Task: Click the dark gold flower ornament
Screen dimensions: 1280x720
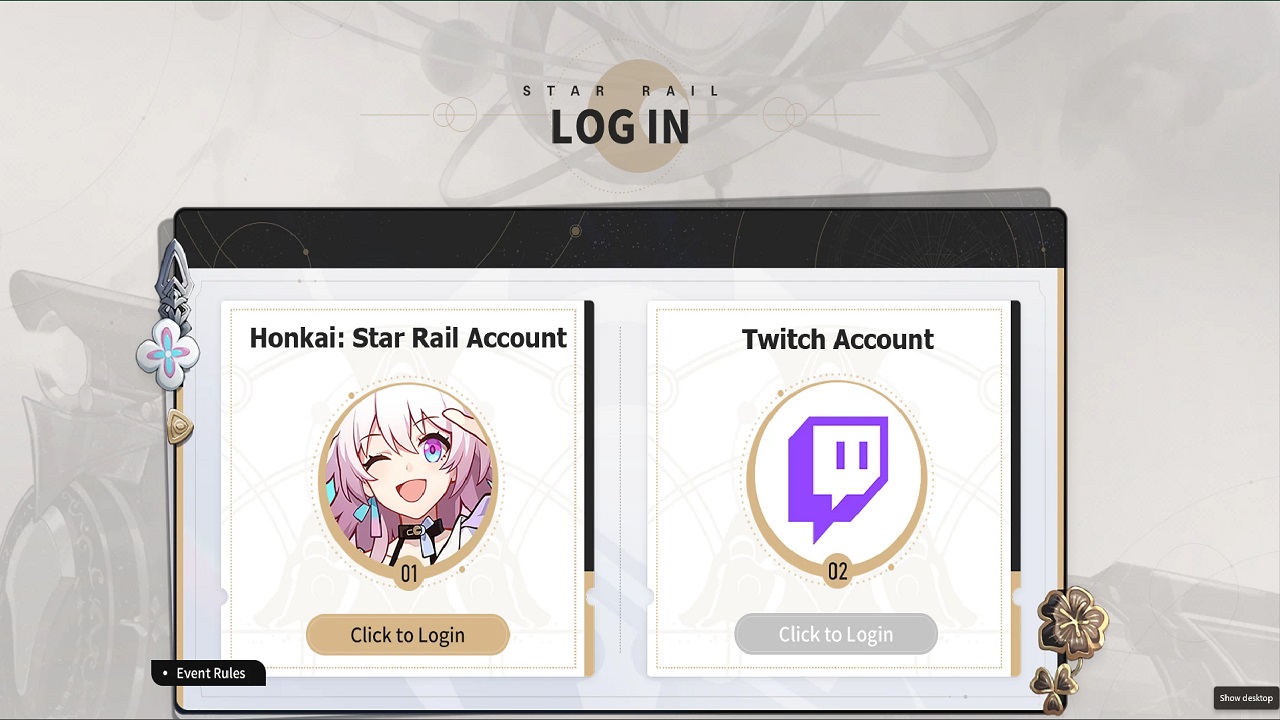Action: coord(1073,624)
